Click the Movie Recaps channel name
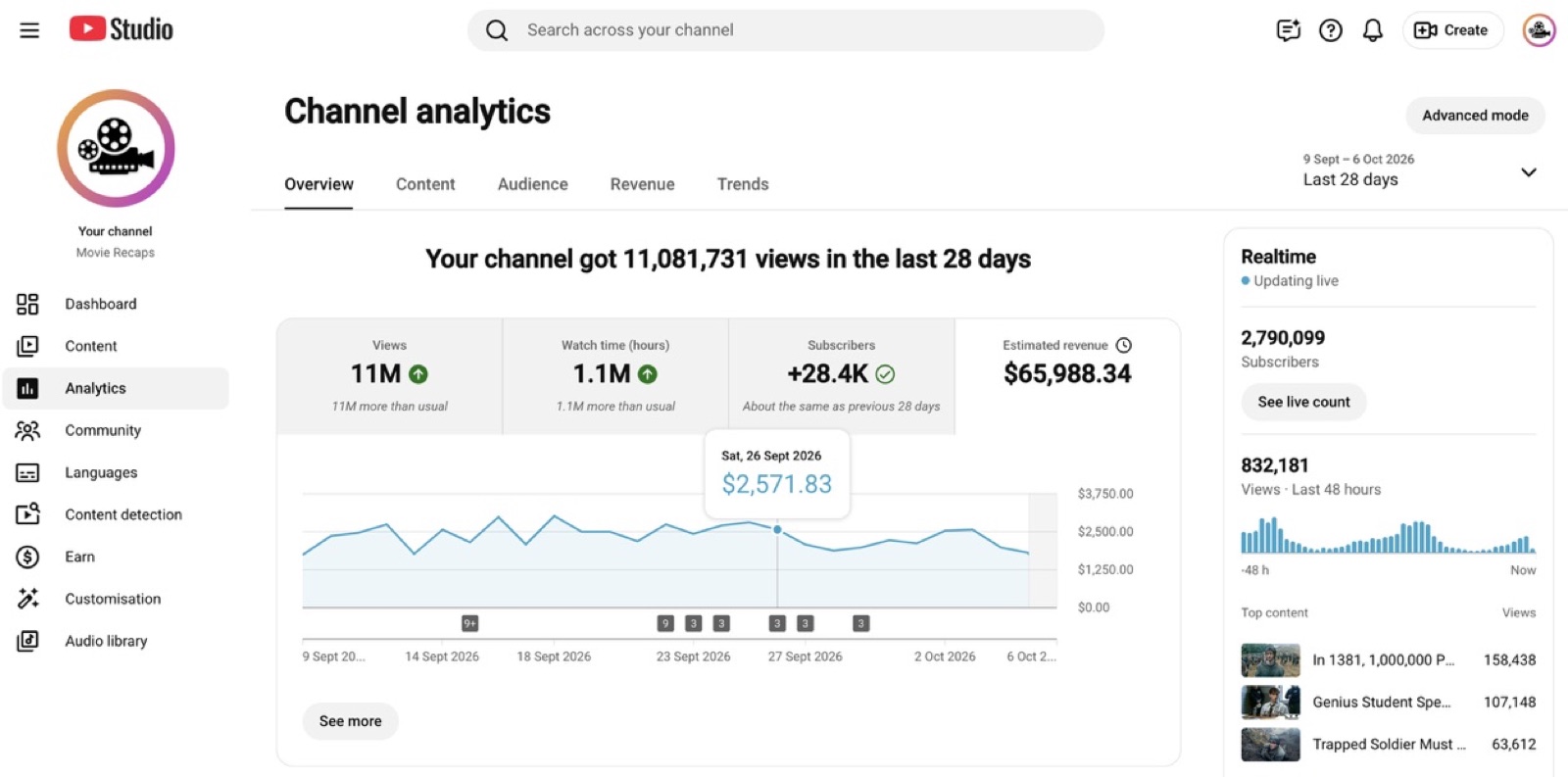Image resolution: width=1568 pixels, height=777 pixels. point(116,253)
